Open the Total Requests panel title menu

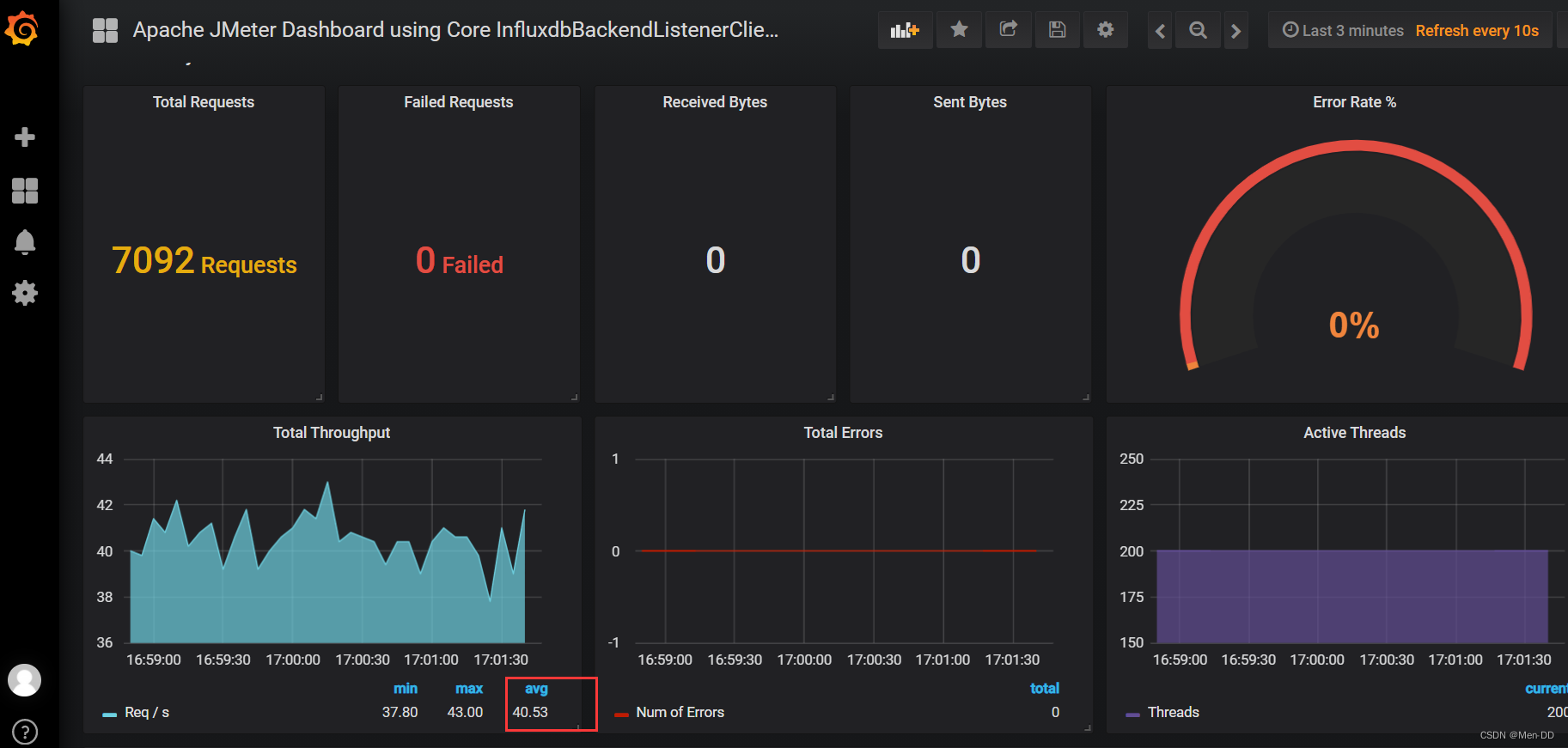point(204,102)
